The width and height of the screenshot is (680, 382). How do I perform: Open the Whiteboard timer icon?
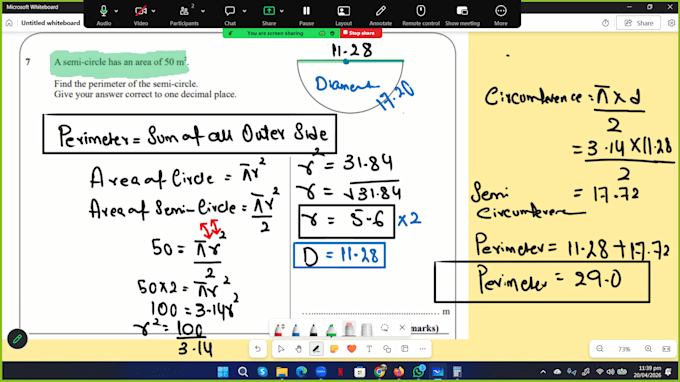605,23
